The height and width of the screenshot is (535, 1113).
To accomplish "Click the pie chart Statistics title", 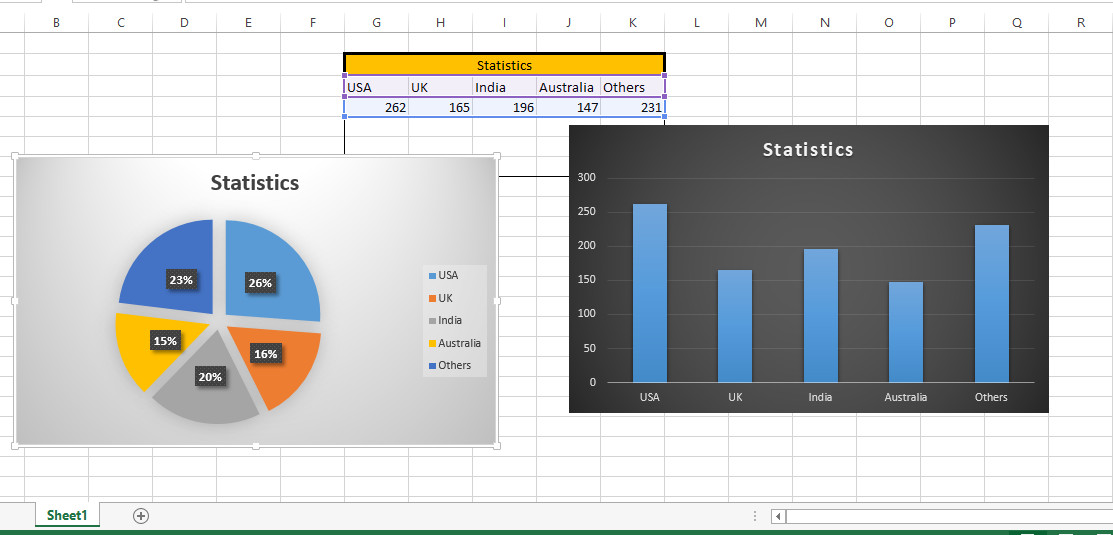I will tap(255, 182).
